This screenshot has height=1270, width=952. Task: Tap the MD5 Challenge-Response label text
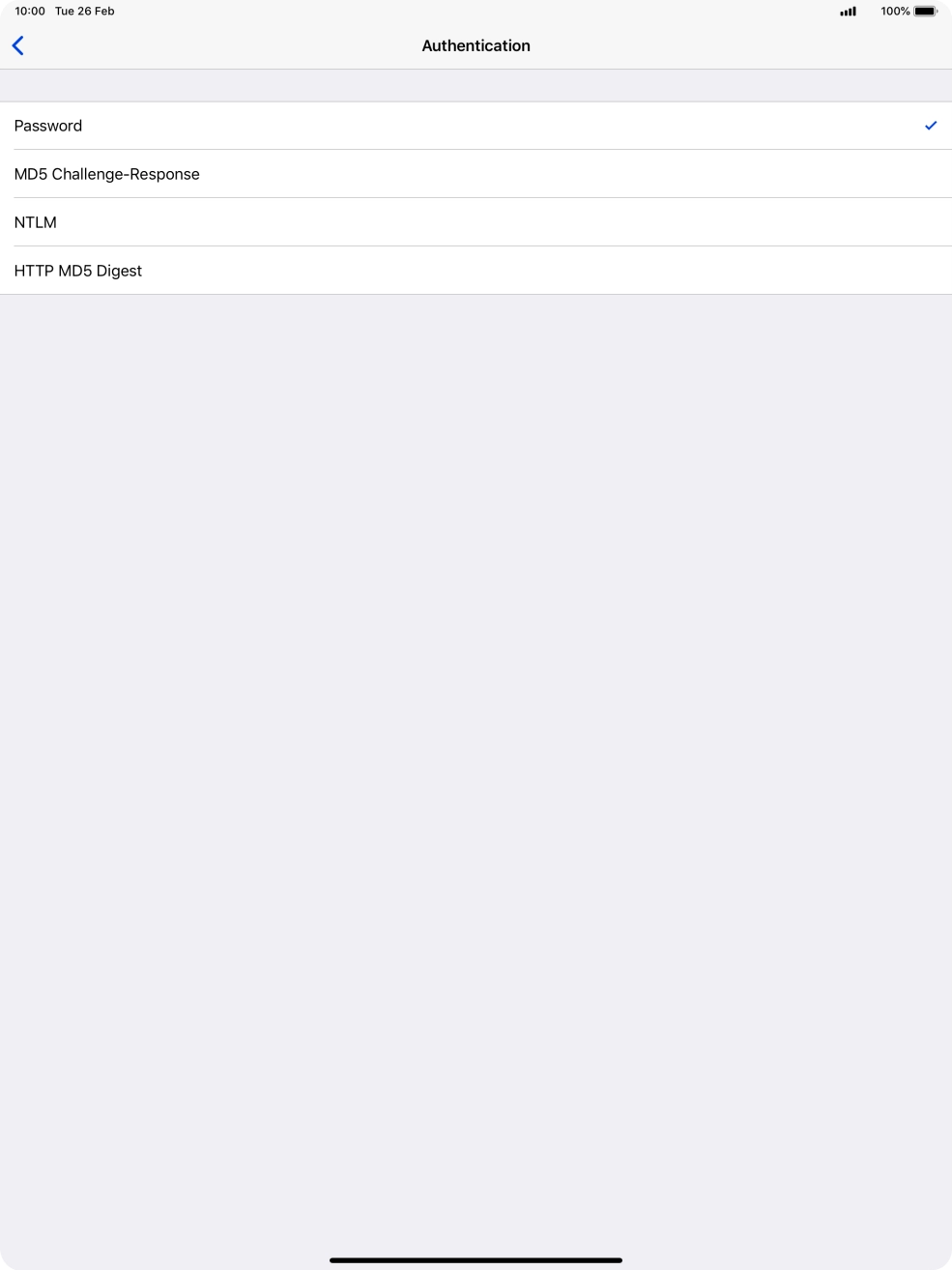[x=106, y=174]
